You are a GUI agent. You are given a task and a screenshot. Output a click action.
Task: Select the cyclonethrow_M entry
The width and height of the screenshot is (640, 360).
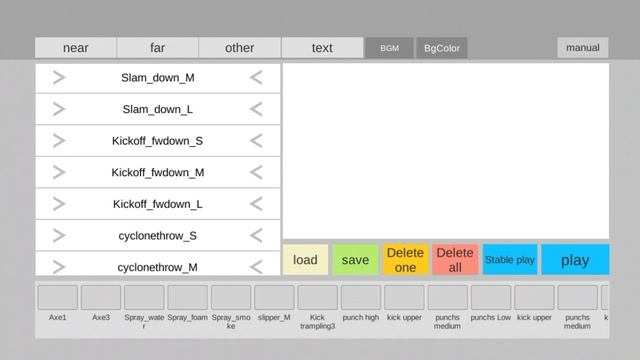click(x=158, y=264)
